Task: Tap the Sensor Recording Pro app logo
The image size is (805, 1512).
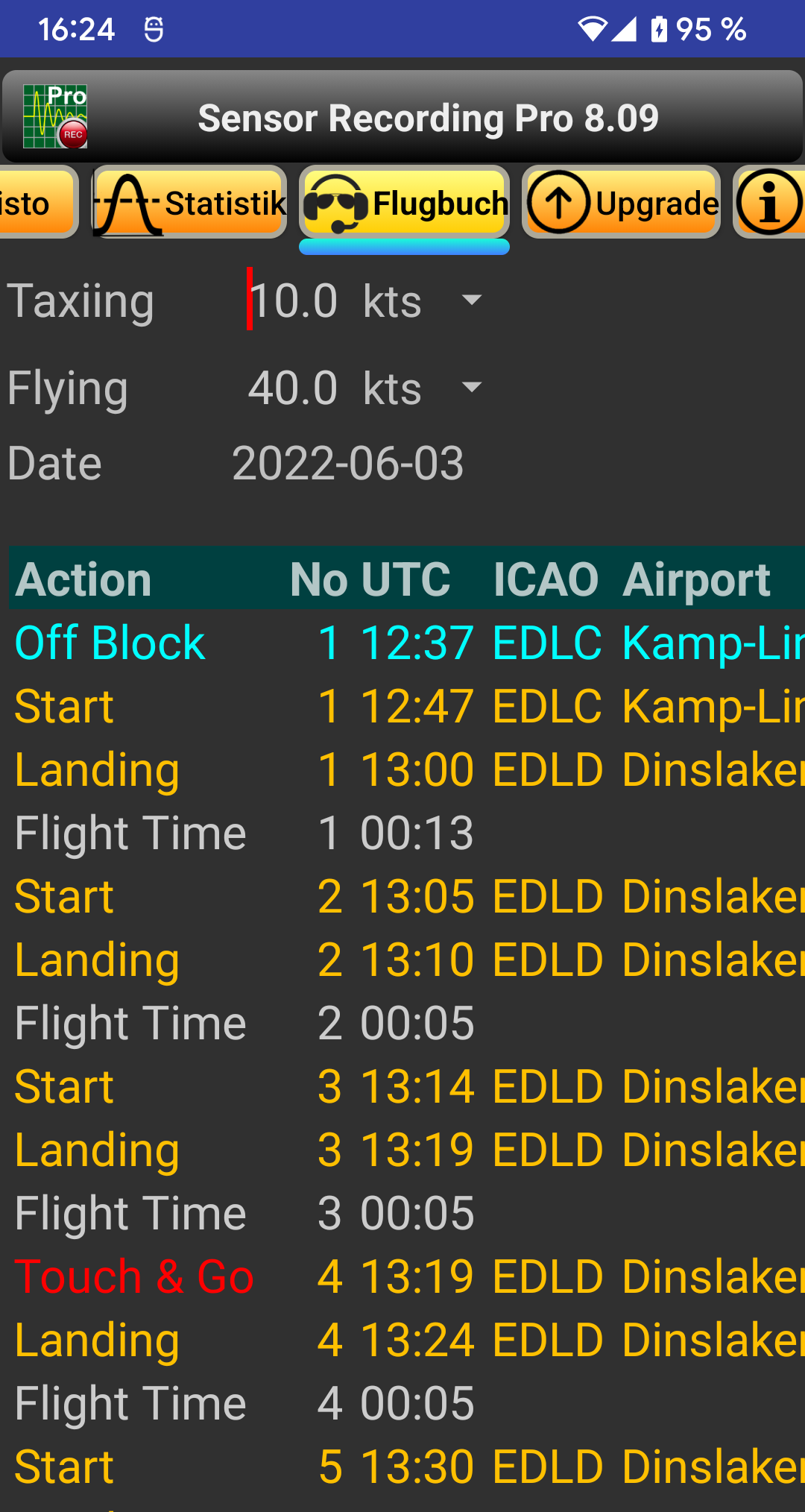Action: click(54, 116)
